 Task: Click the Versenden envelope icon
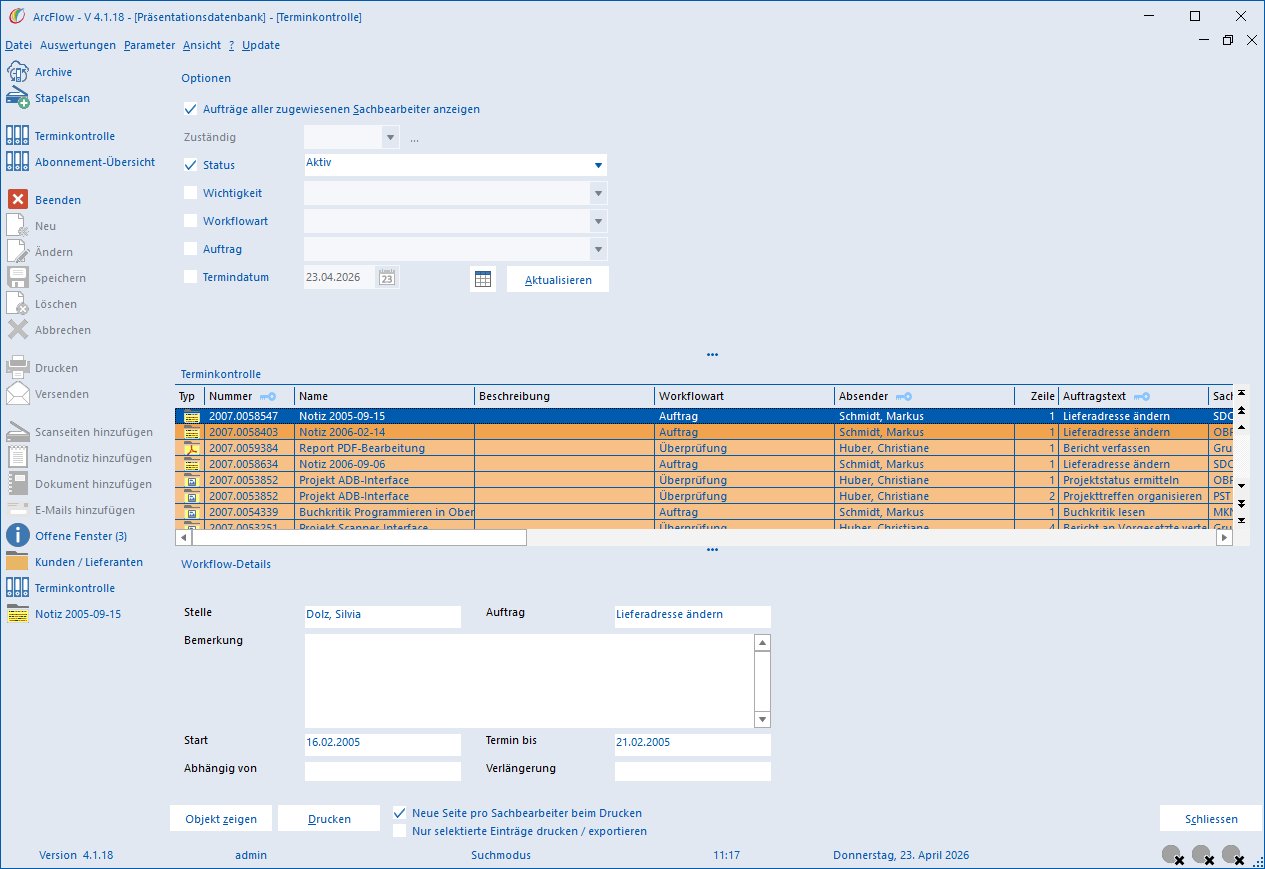point(18,394)
